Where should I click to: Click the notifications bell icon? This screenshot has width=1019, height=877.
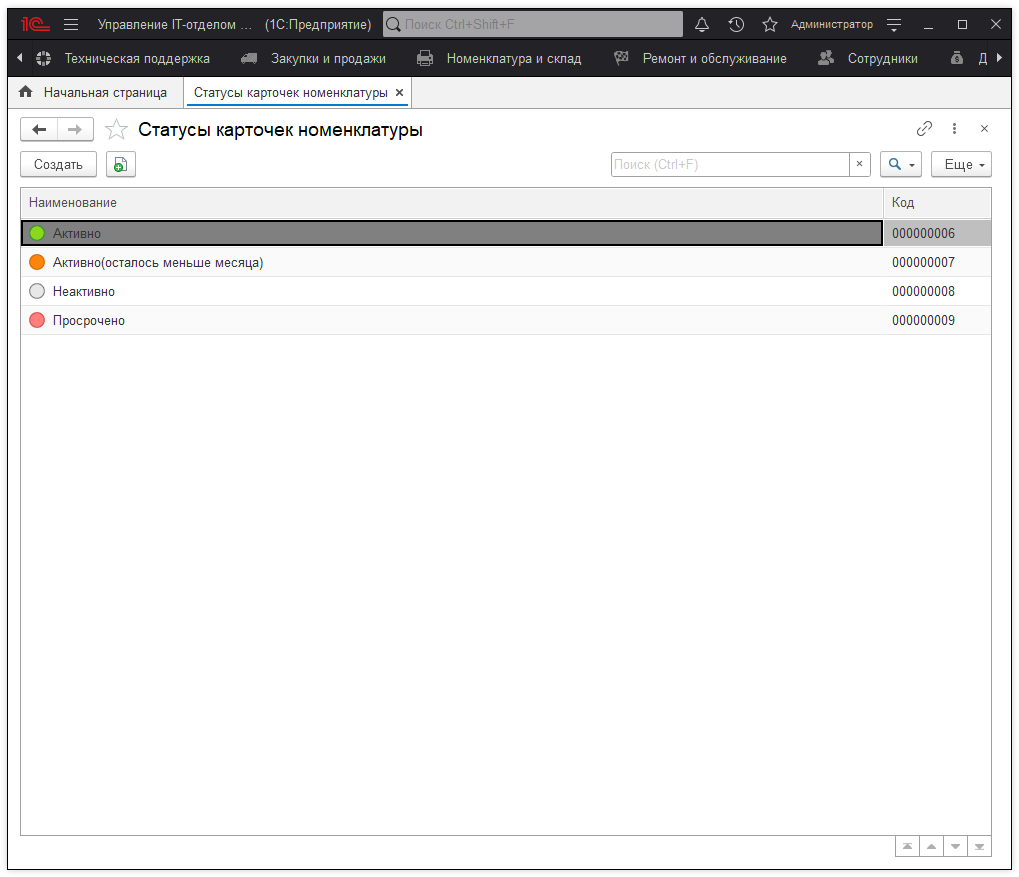click(x=702, y=24)
